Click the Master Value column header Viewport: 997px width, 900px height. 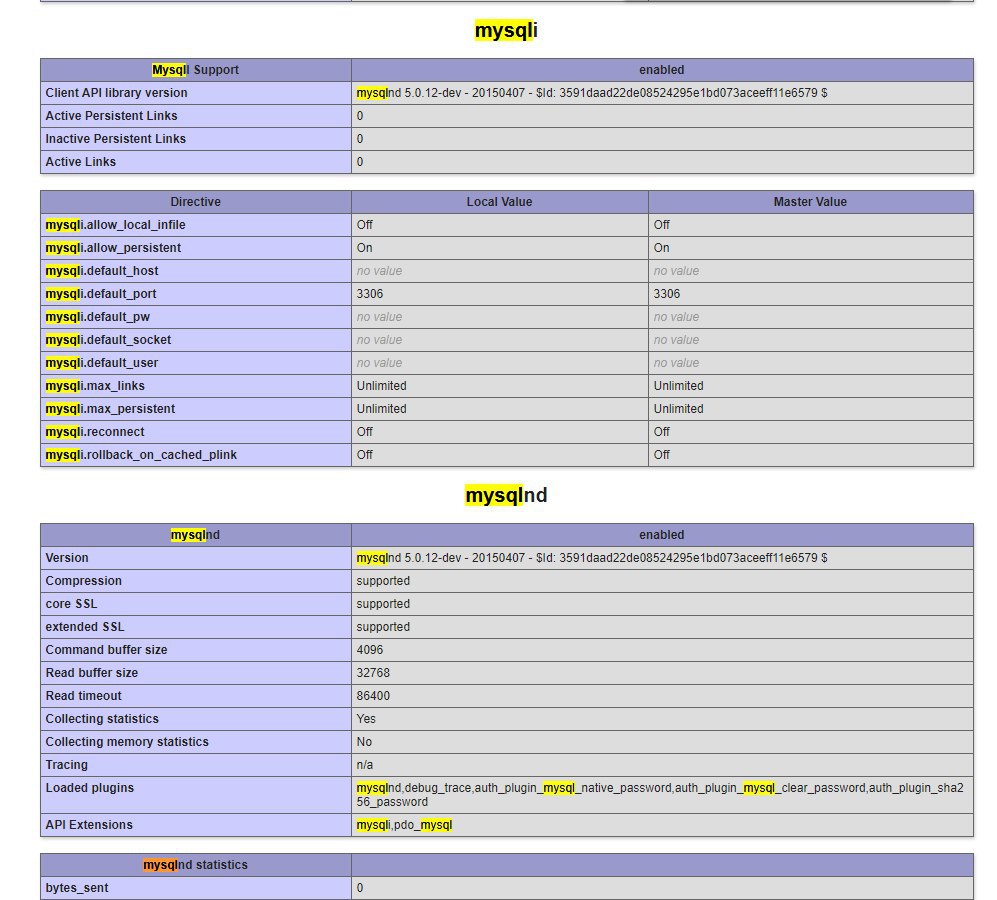point(810,202)
